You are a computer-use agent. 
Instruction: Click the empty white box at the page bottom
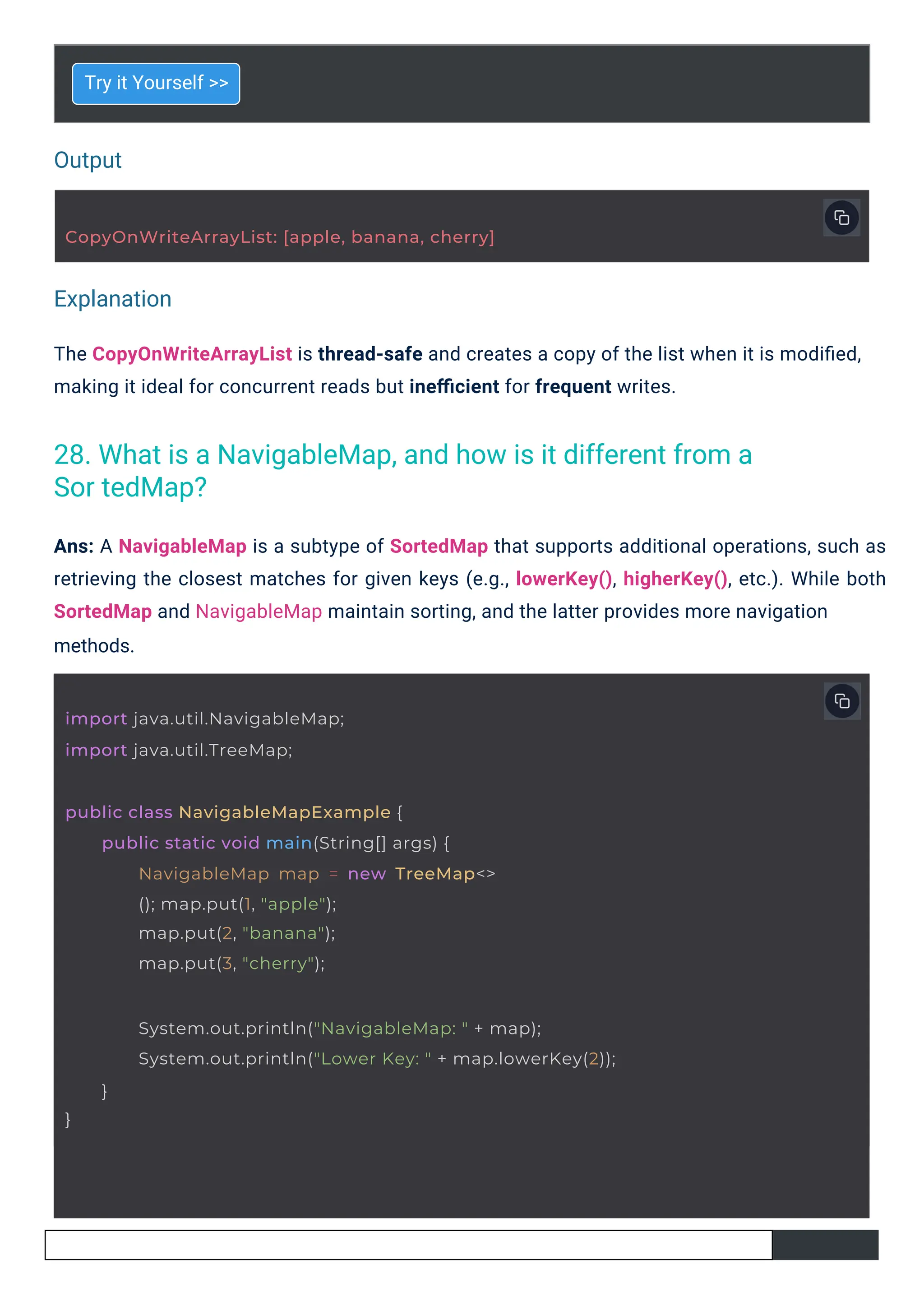pos(408,1245)
